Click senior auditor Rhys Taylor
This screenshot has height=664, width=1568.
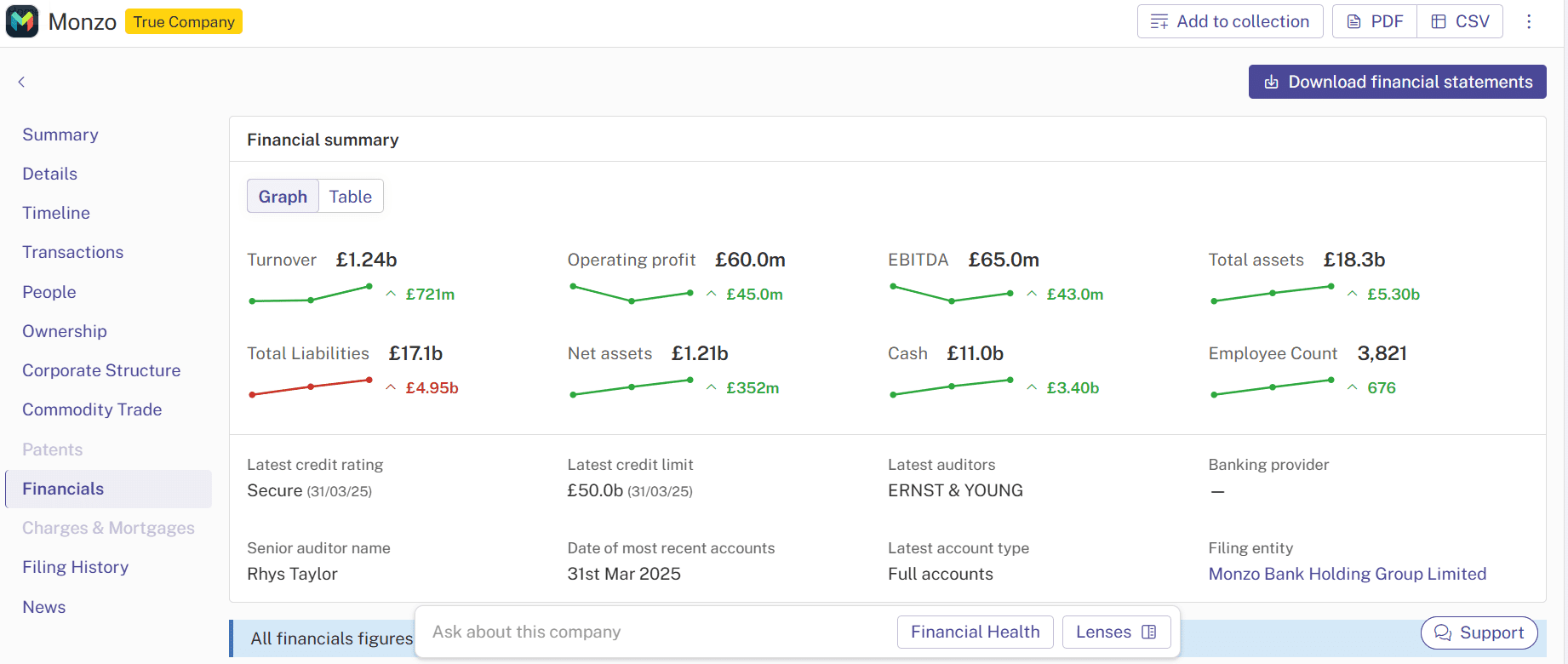coord(292,574)
